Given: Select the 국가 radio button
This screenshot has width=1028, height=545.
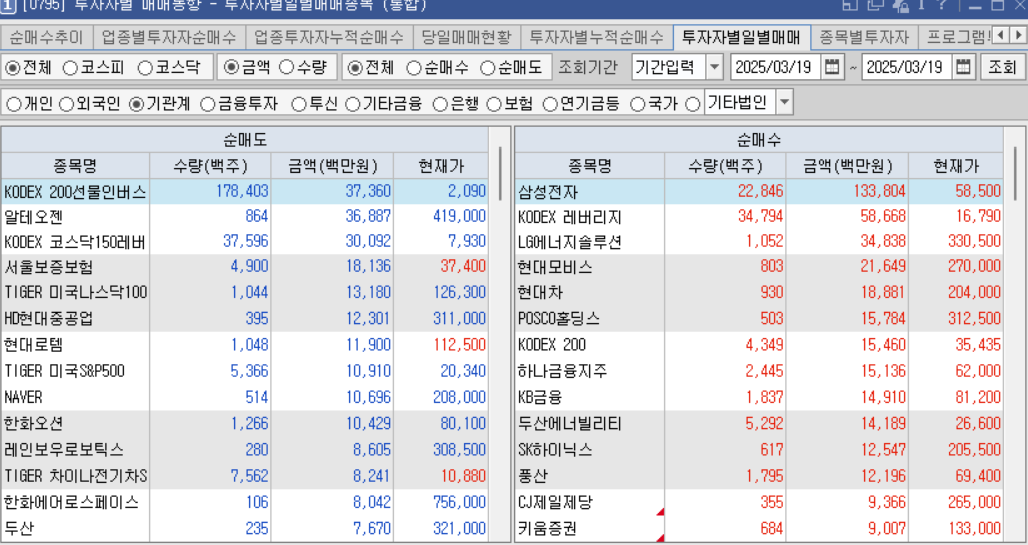Looking at the screenshot, I should pos(637,104).
